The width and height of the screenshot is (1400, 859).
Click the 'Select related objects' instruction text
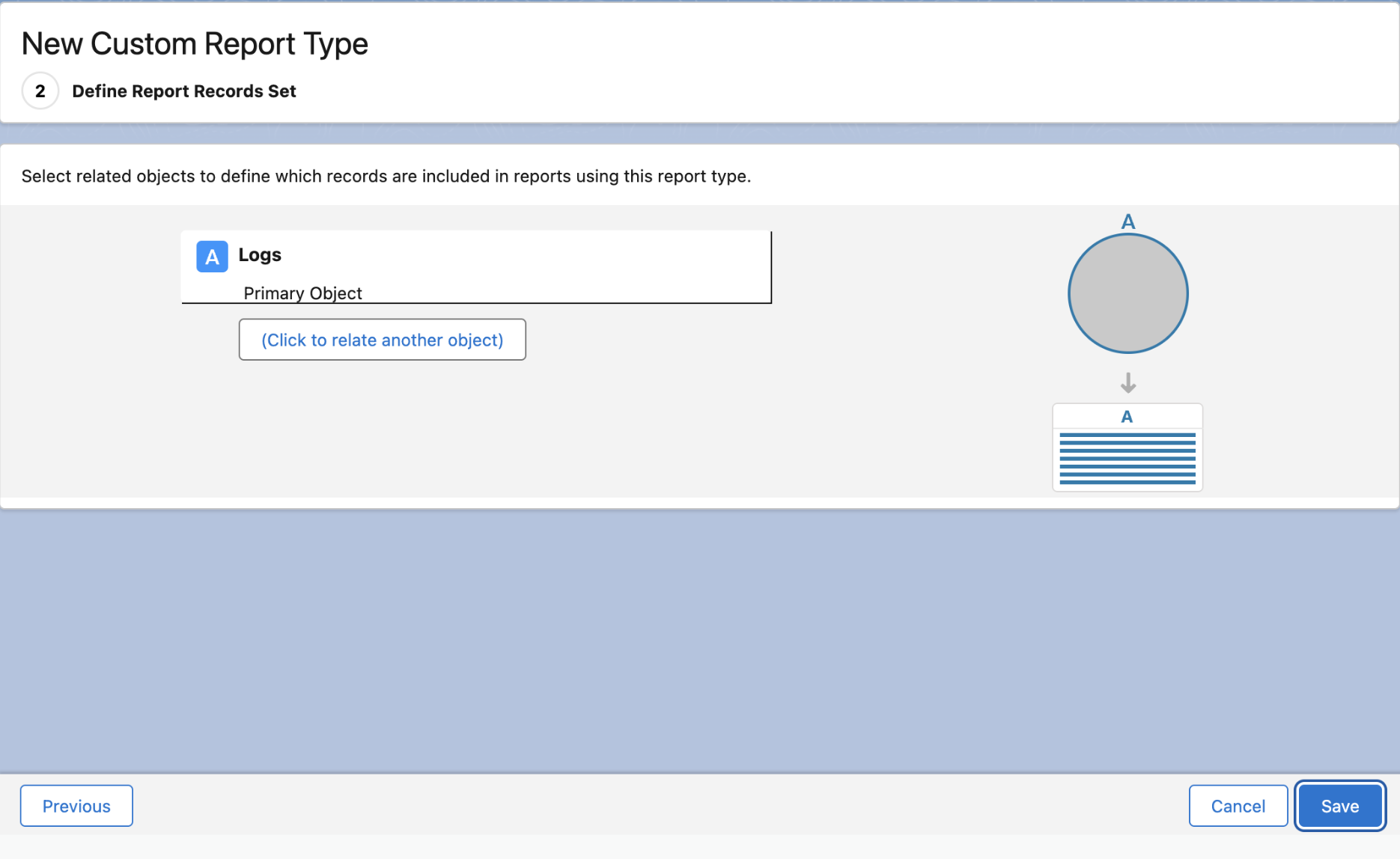[386, 177]
